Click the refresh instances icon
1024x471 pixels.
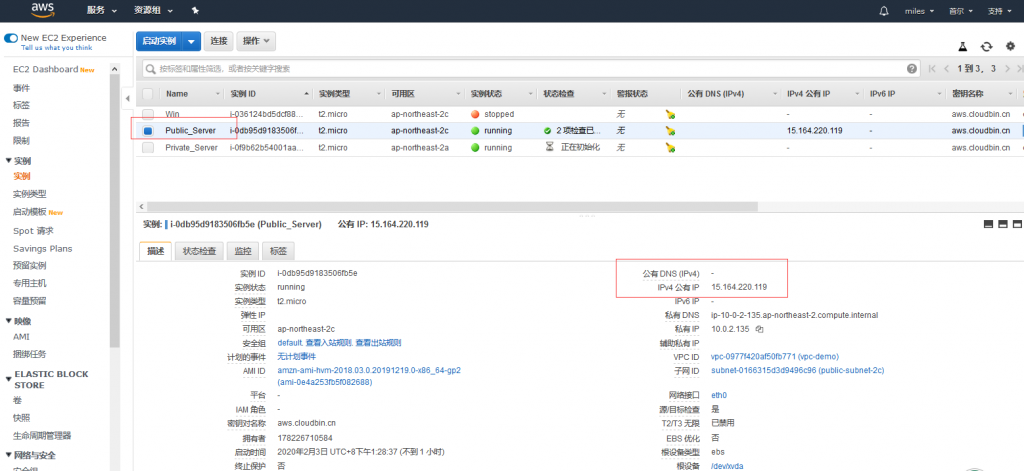[986, 46]
